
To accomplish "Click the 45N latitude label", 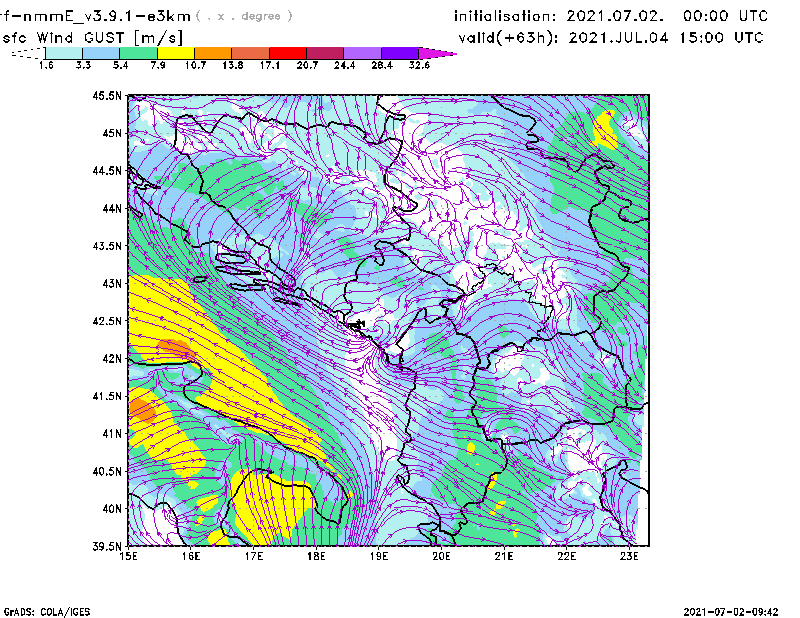I will (112, 133).
